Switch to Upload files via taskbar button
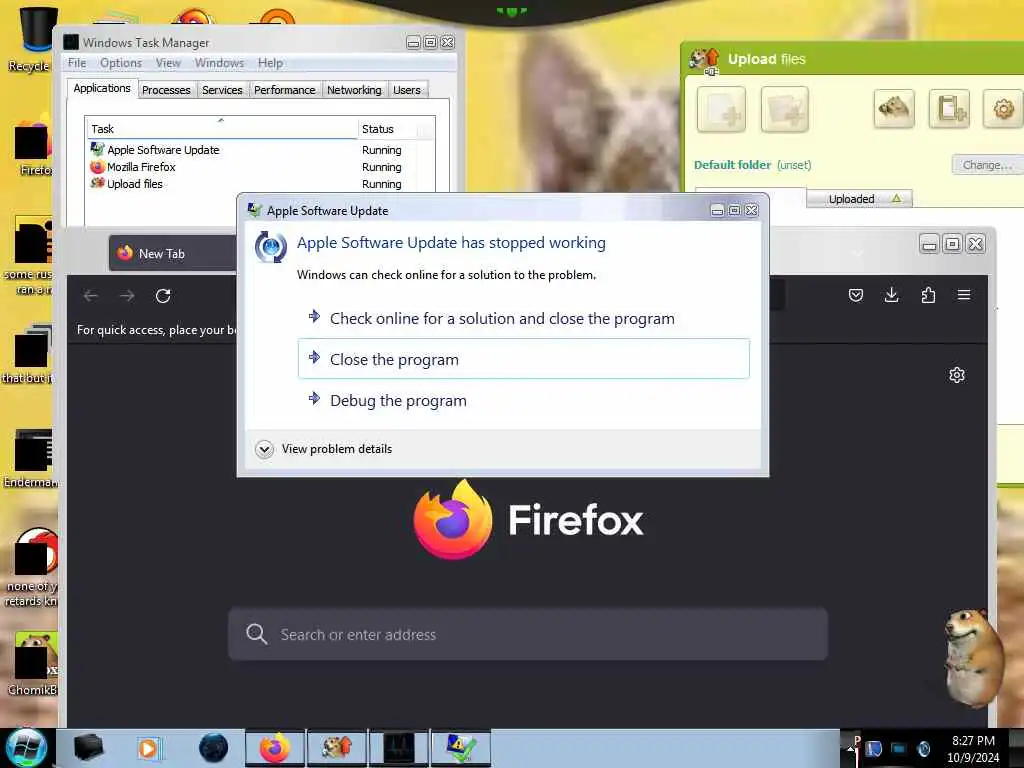The image size is (1024, 768). [337, 748]
